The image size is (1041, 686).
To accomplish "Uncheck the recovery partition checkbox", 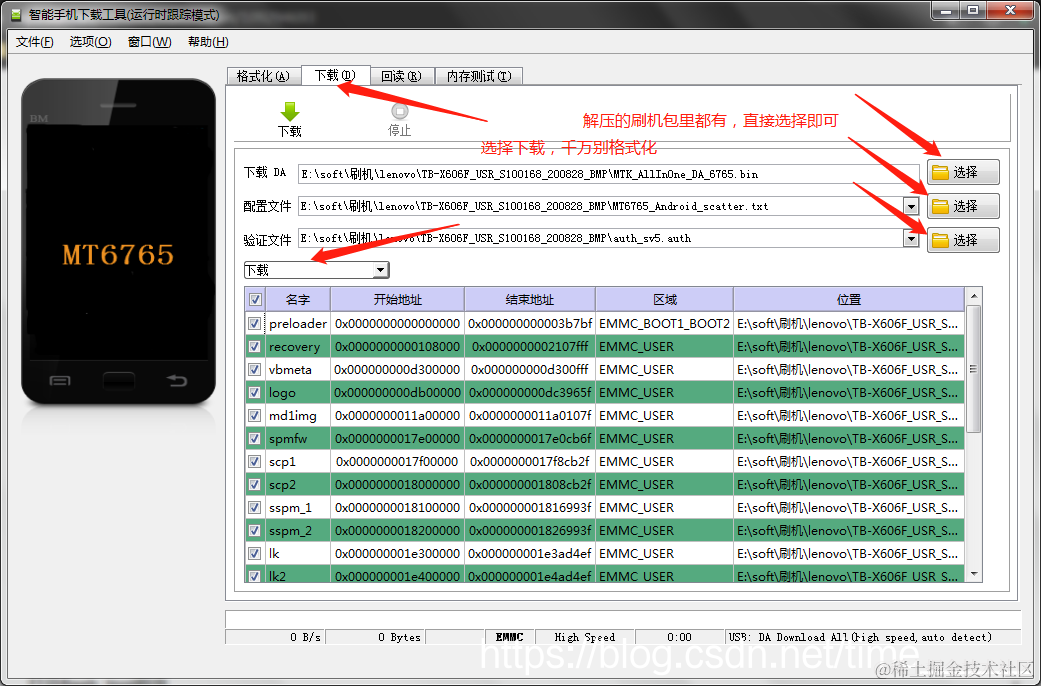I will 254,347.
